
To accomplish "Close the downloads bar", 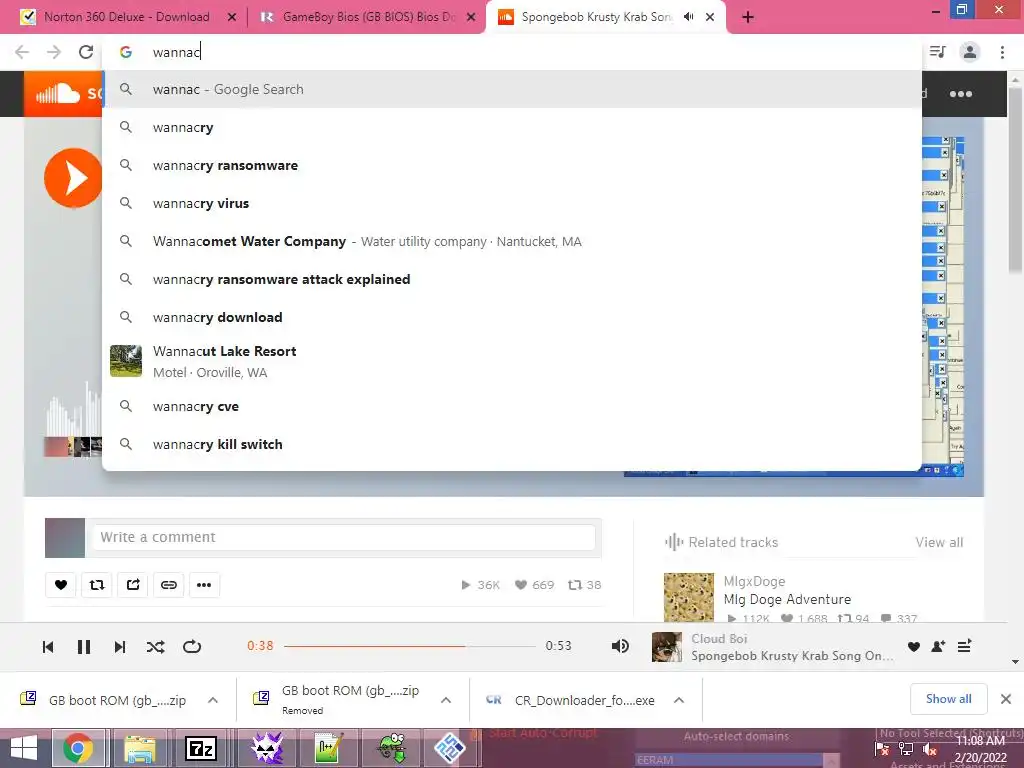I will pyautogui.click(x=1006, y=699).
